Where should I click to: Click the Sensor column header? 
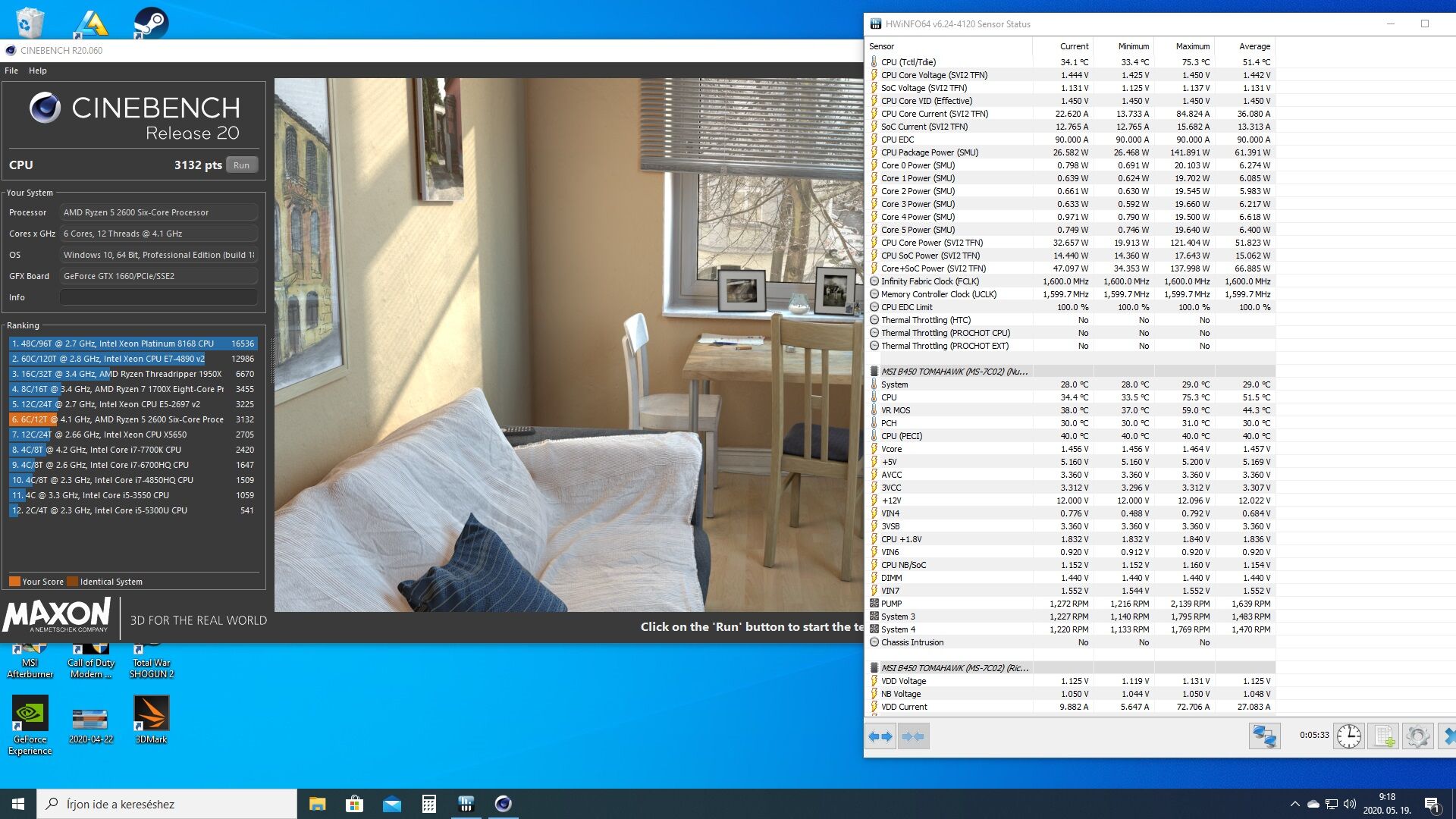[949, 46]
